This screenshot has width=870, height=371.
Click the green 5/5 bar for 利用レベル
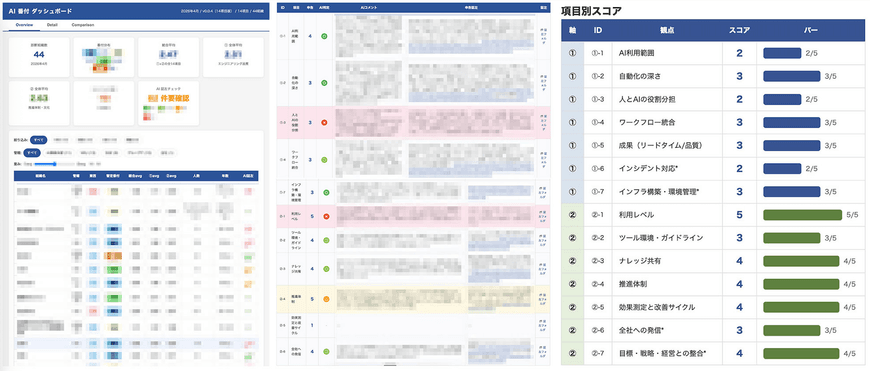pos(802,215)
